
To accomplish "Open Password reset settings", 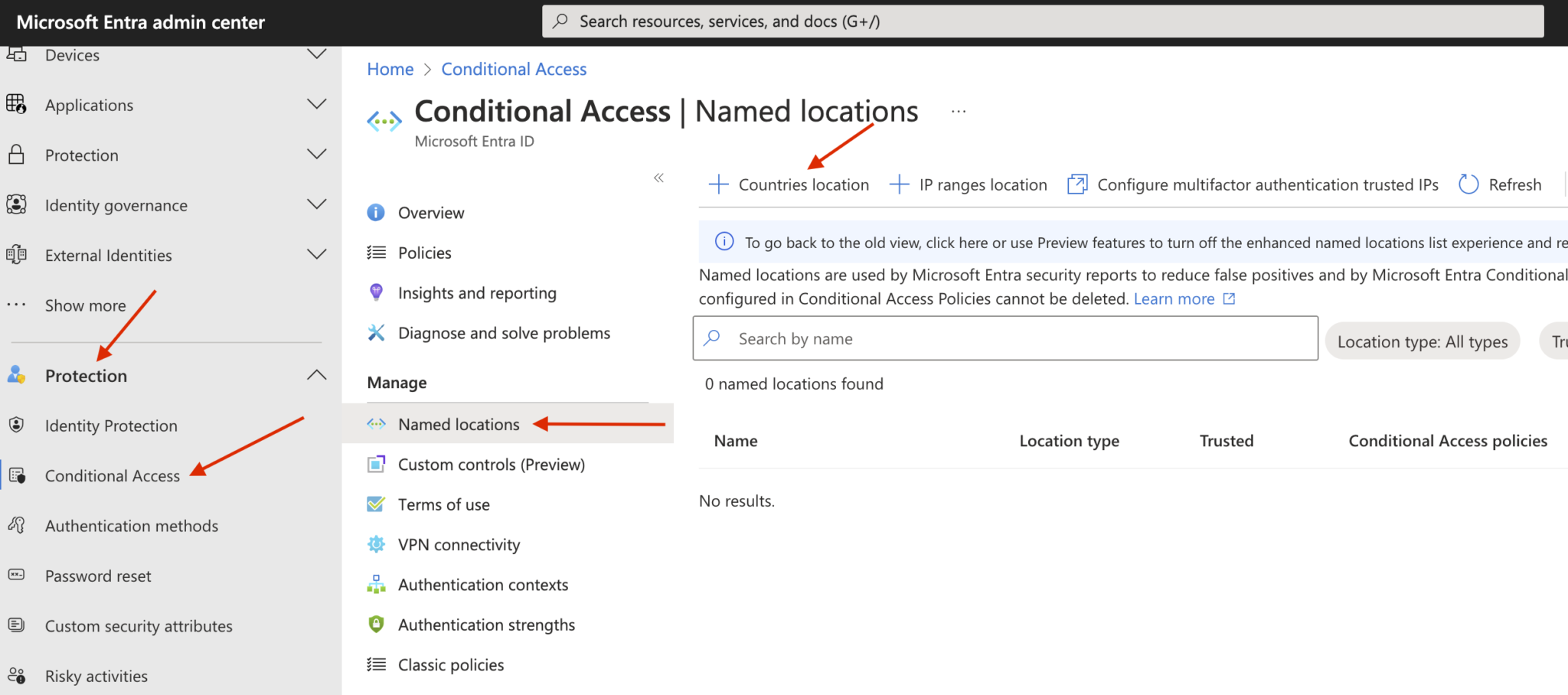I will click(98, 576).
